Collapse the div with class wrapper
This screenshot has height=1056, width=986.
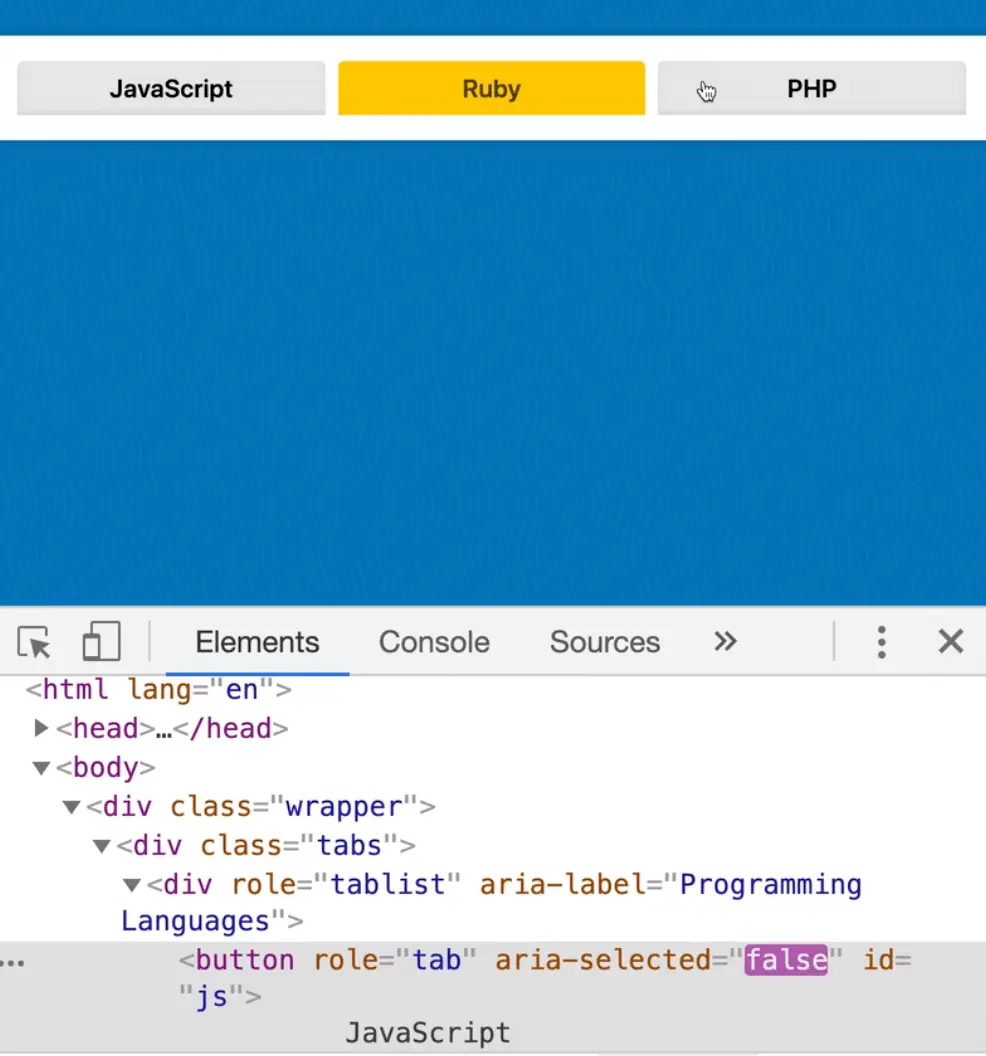(71, 807)
